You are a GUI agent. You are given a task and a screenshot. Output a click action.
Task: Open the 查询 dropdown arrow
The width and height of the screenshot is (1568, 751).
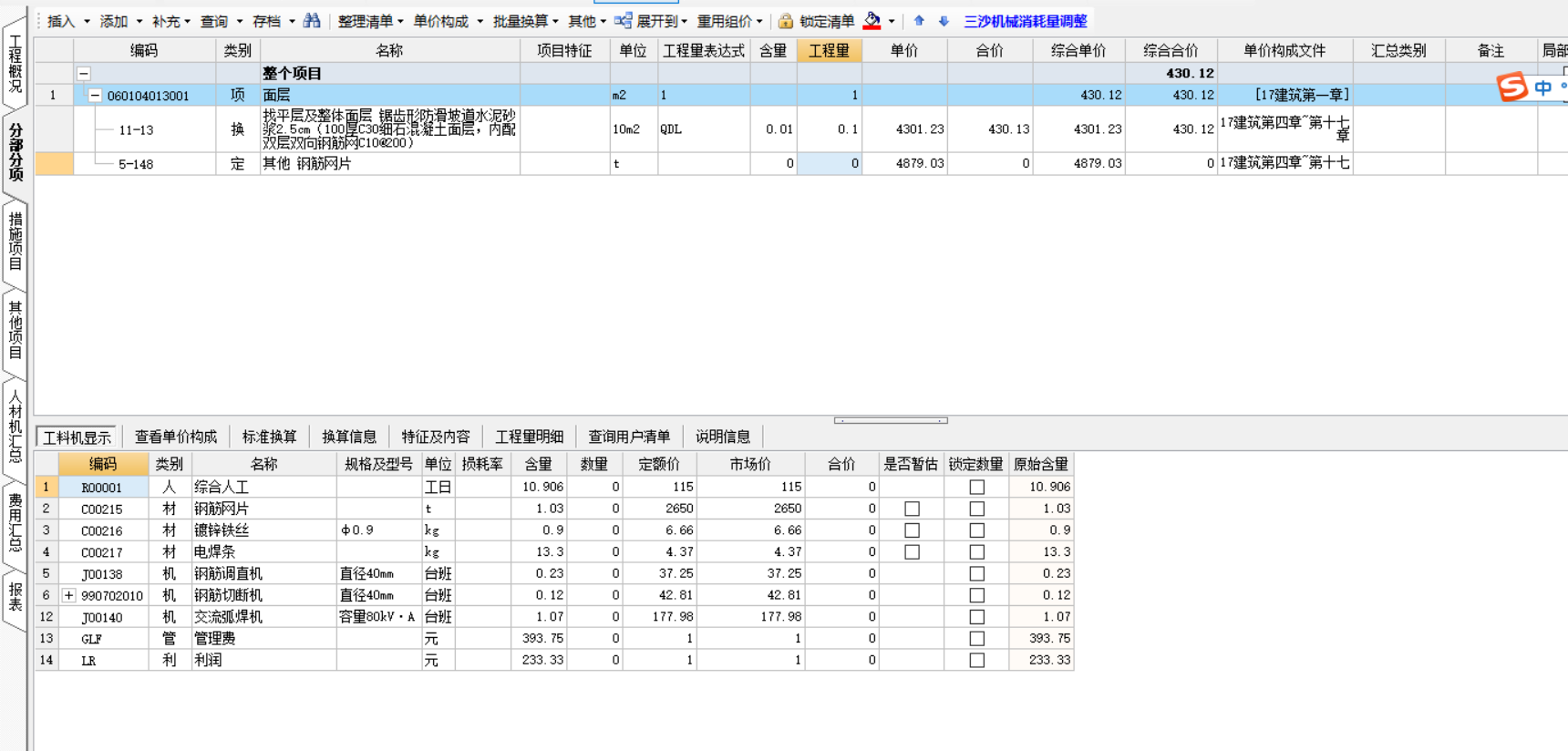pyautogui.click(x=240, y=21)
